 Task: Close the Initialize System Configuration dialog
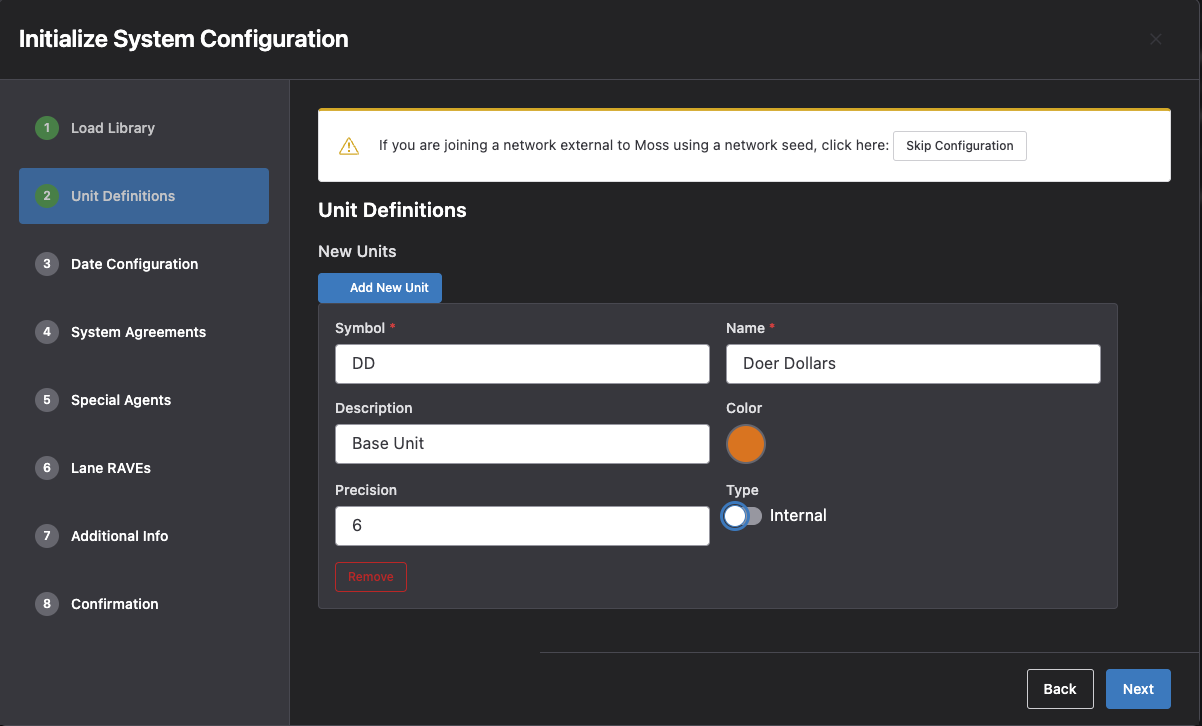click(x=1155, y=40)
